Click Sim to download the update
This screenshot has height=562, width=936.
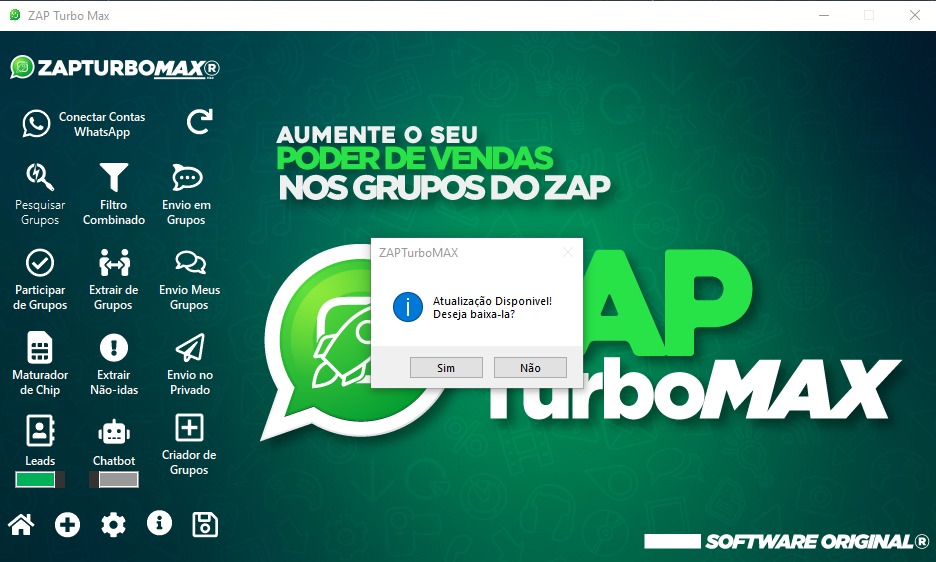click(446, 368)
